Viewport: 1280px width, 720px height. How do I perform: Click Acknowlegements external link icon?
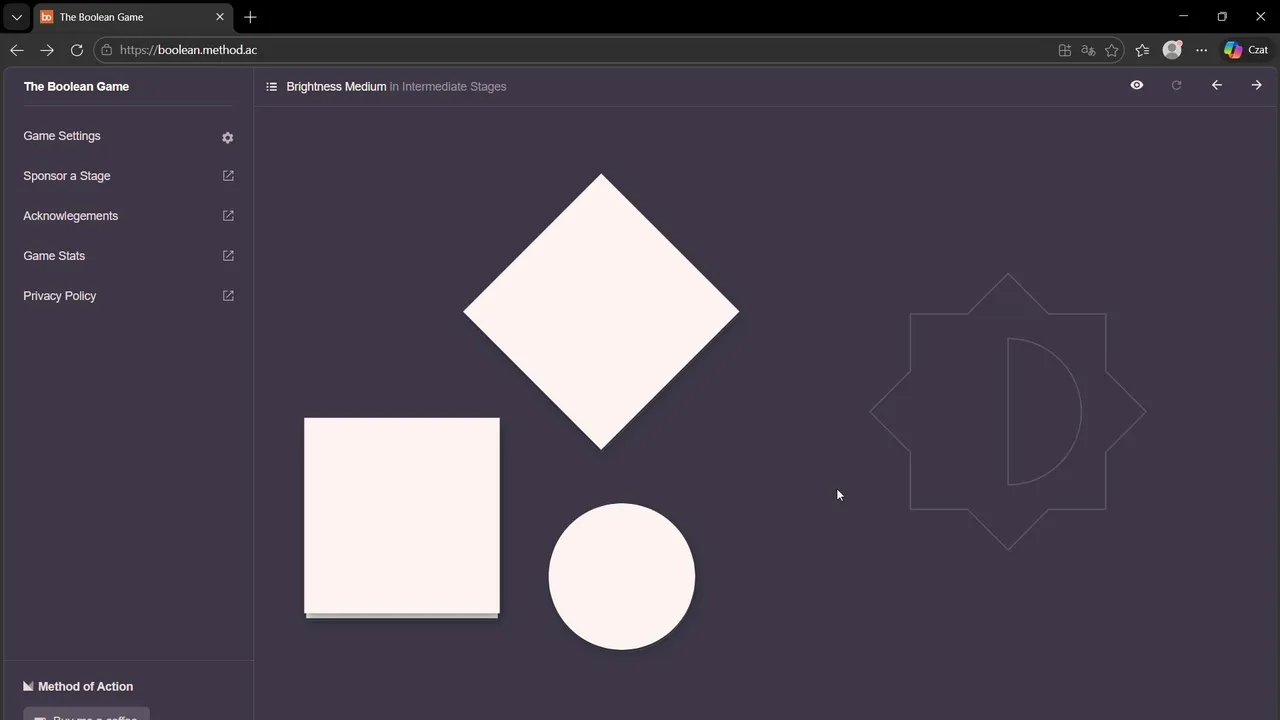pyautogui.click(x=228, y=216)
